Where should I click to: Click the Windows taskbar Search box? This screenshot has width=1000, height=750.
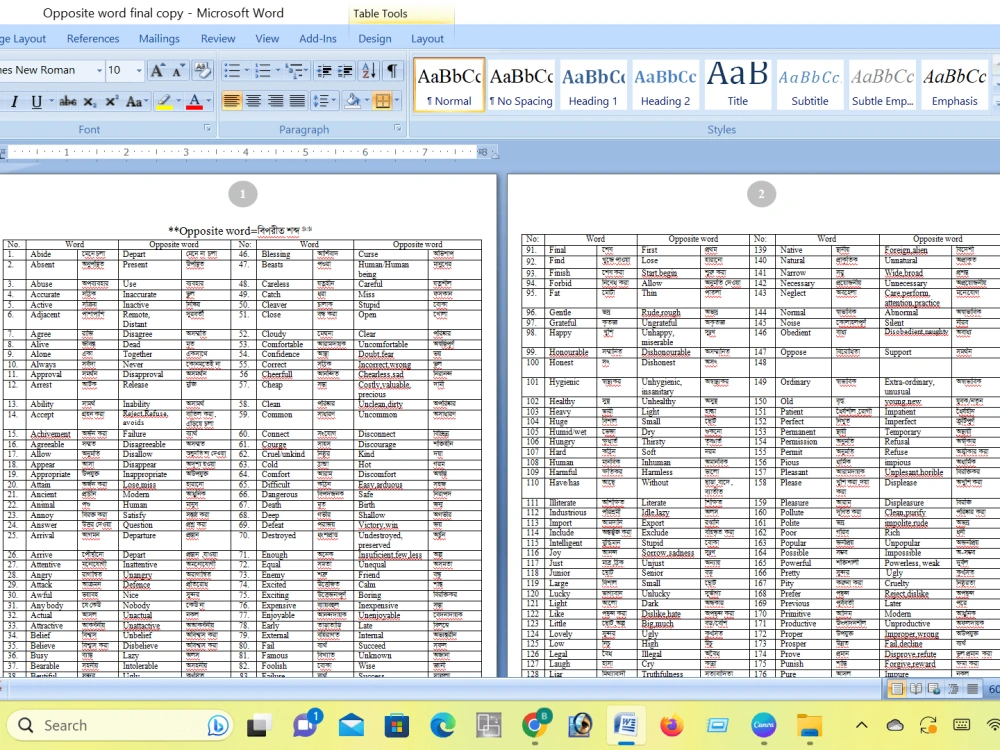(120, 725)
